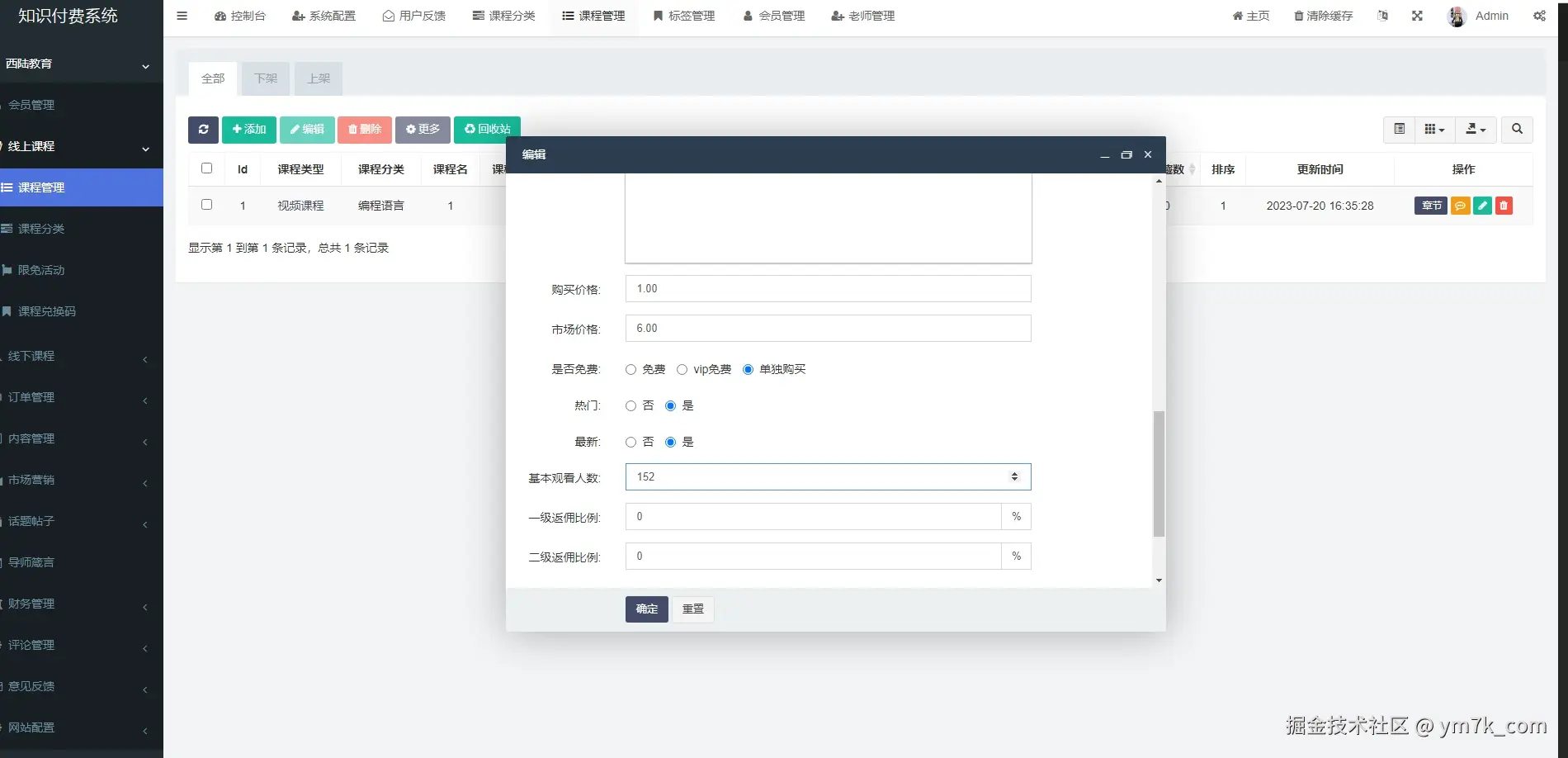This screenshot has width=1568, height=758.
Task: Open the 控制台 top navigation tab
Action: click(240, 16)
